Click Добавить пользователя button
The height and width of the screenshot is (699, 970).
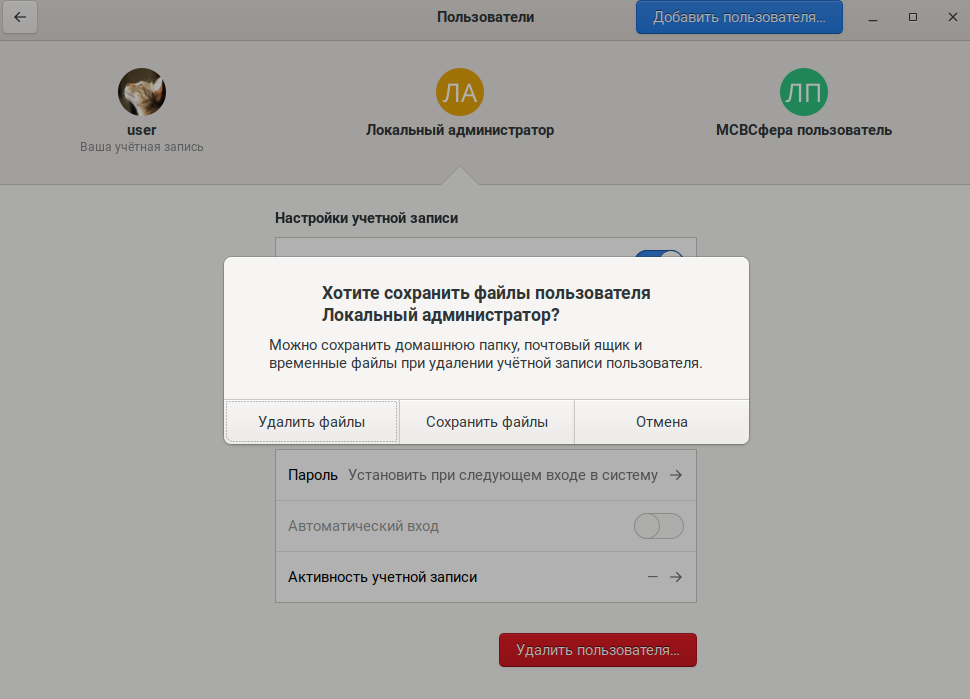pos(739,17)
